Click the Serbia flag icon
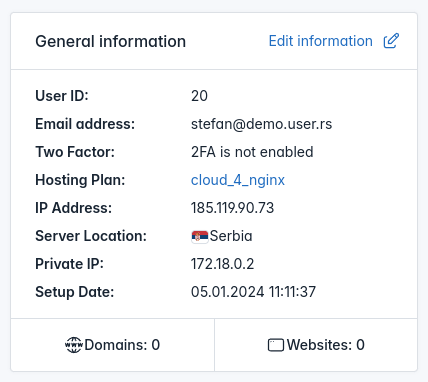This screenshot has width=428, height=382. tap(200, 236)
